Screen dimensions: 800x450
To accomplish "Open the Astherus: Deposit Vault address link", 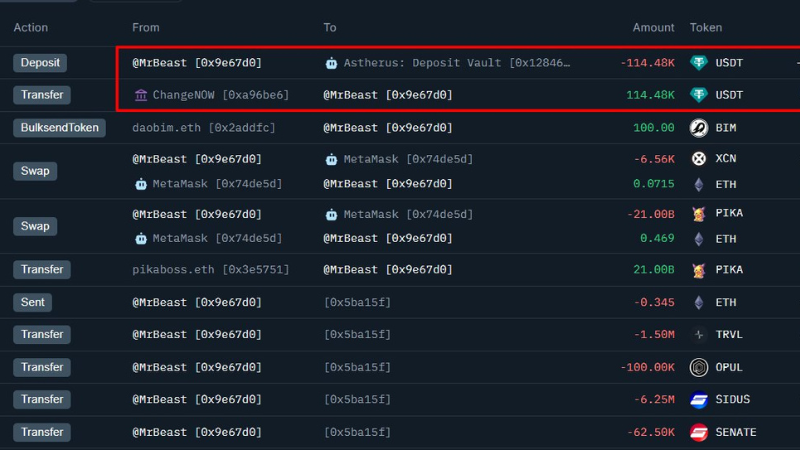I will (x=457, y=63).
